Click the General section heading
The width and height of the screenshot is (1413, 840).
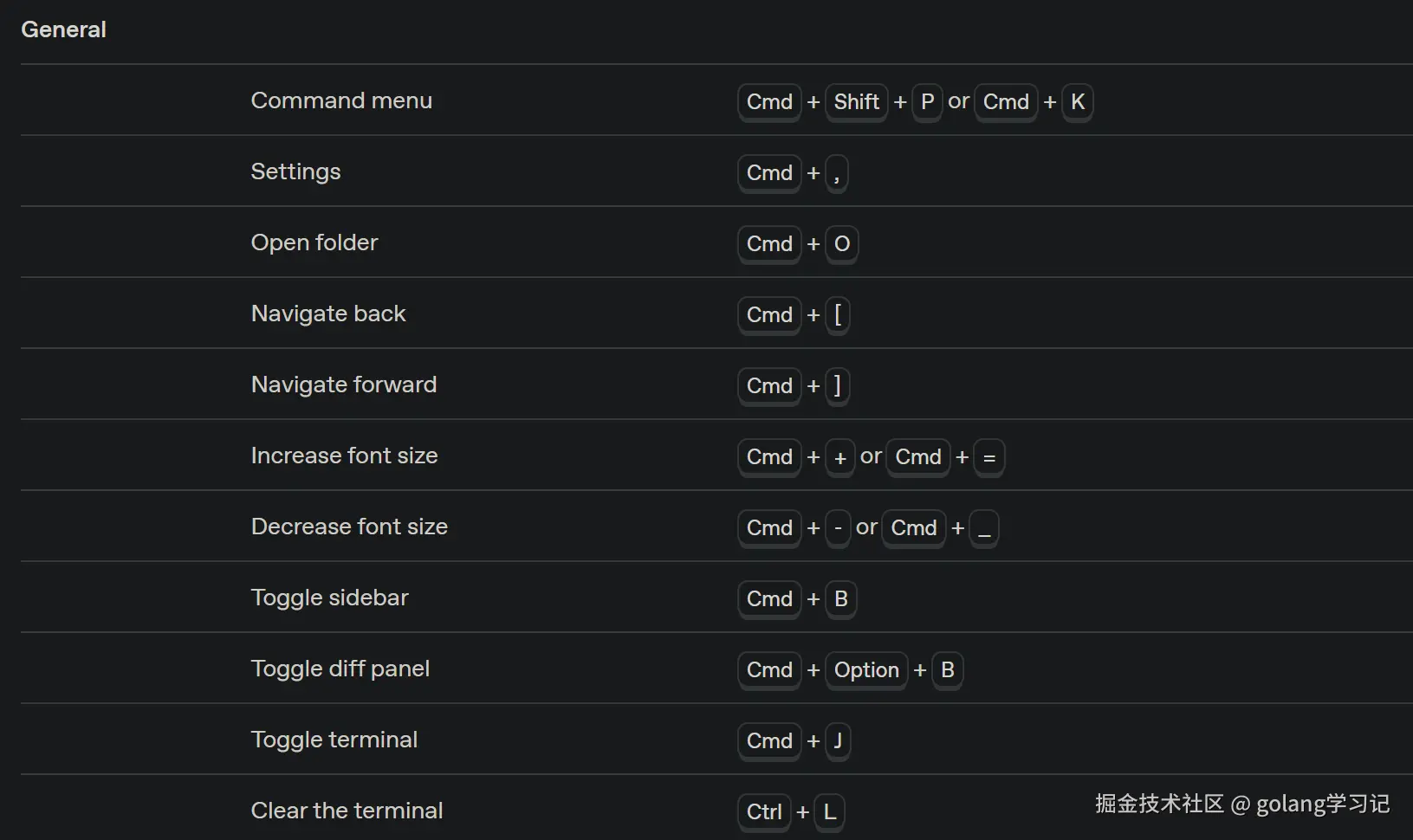[x=63, y=29]
